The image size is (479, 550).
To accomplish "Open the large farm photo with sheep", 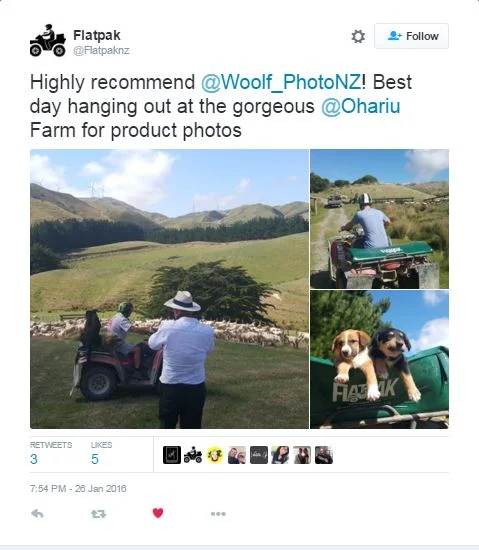I will pyautogui.click(x=169, y=289).
